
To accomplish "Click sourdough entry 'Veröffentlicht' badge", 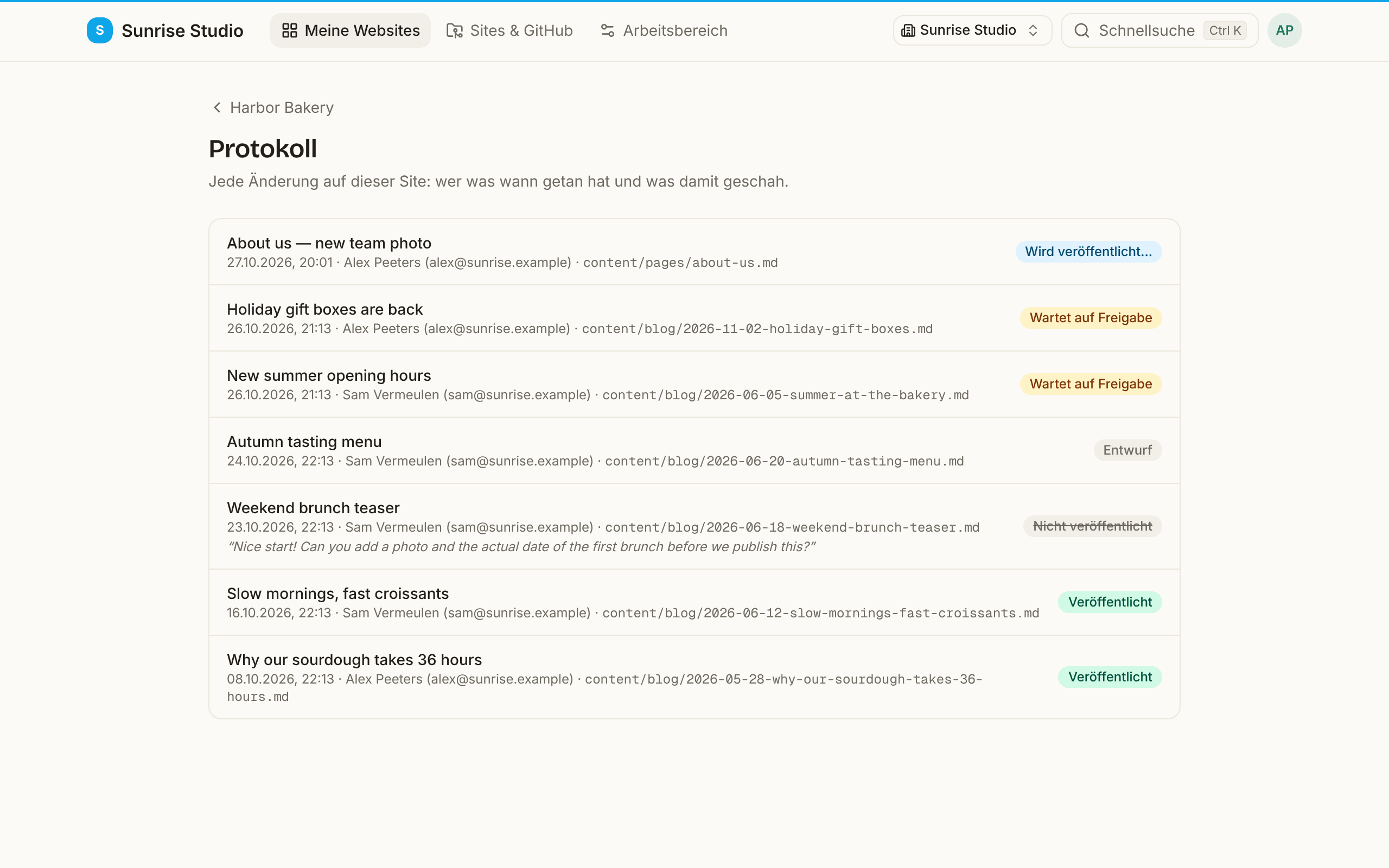I will (x=1110, y=677).
